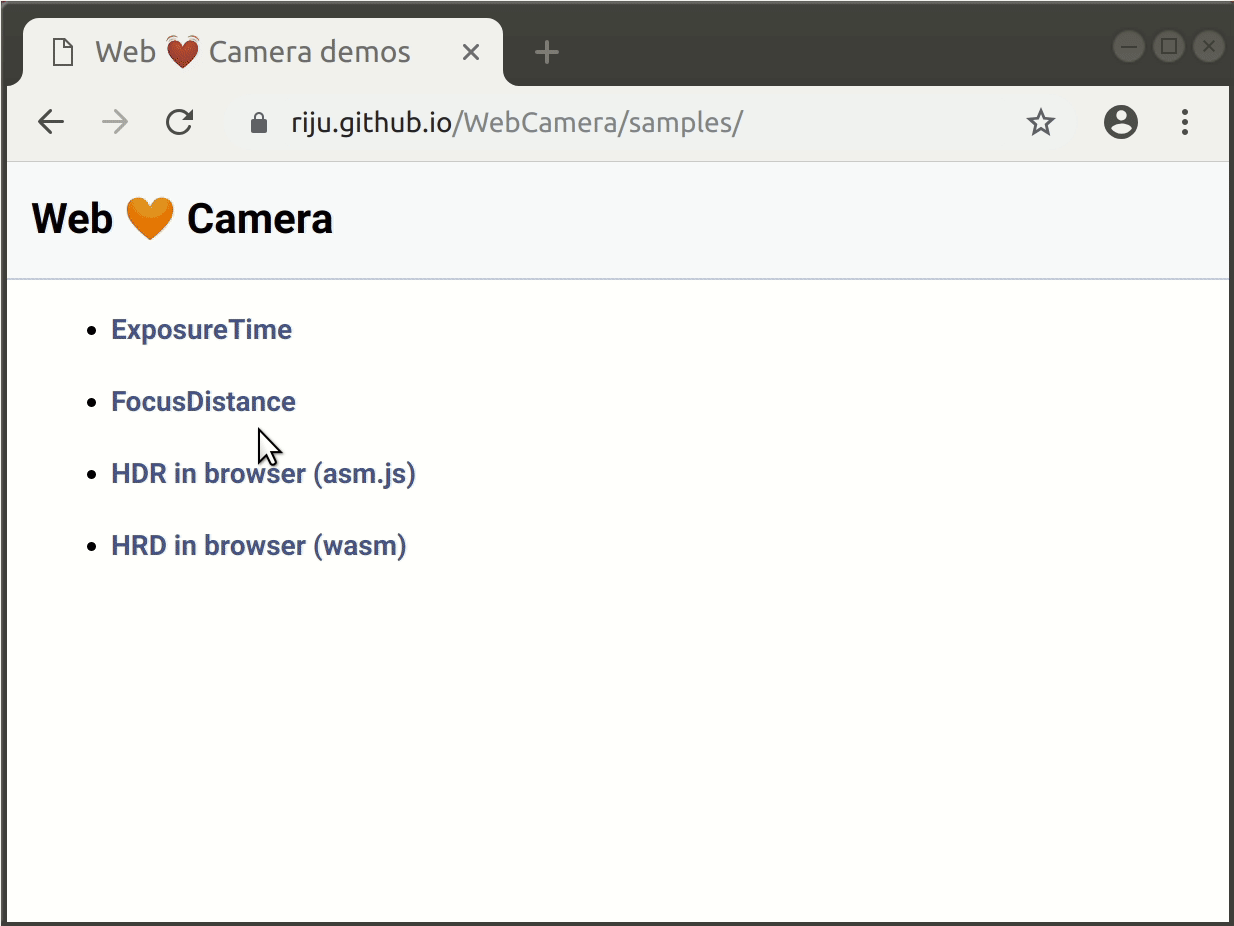Open the user profile avatar menu

tap(1121, 123)
